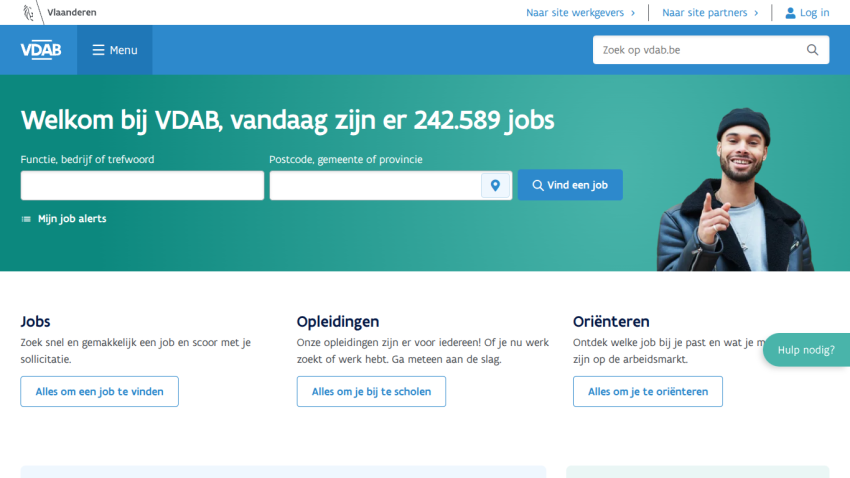
Task: Open the hamburger Menu
Action: [114, 50]
